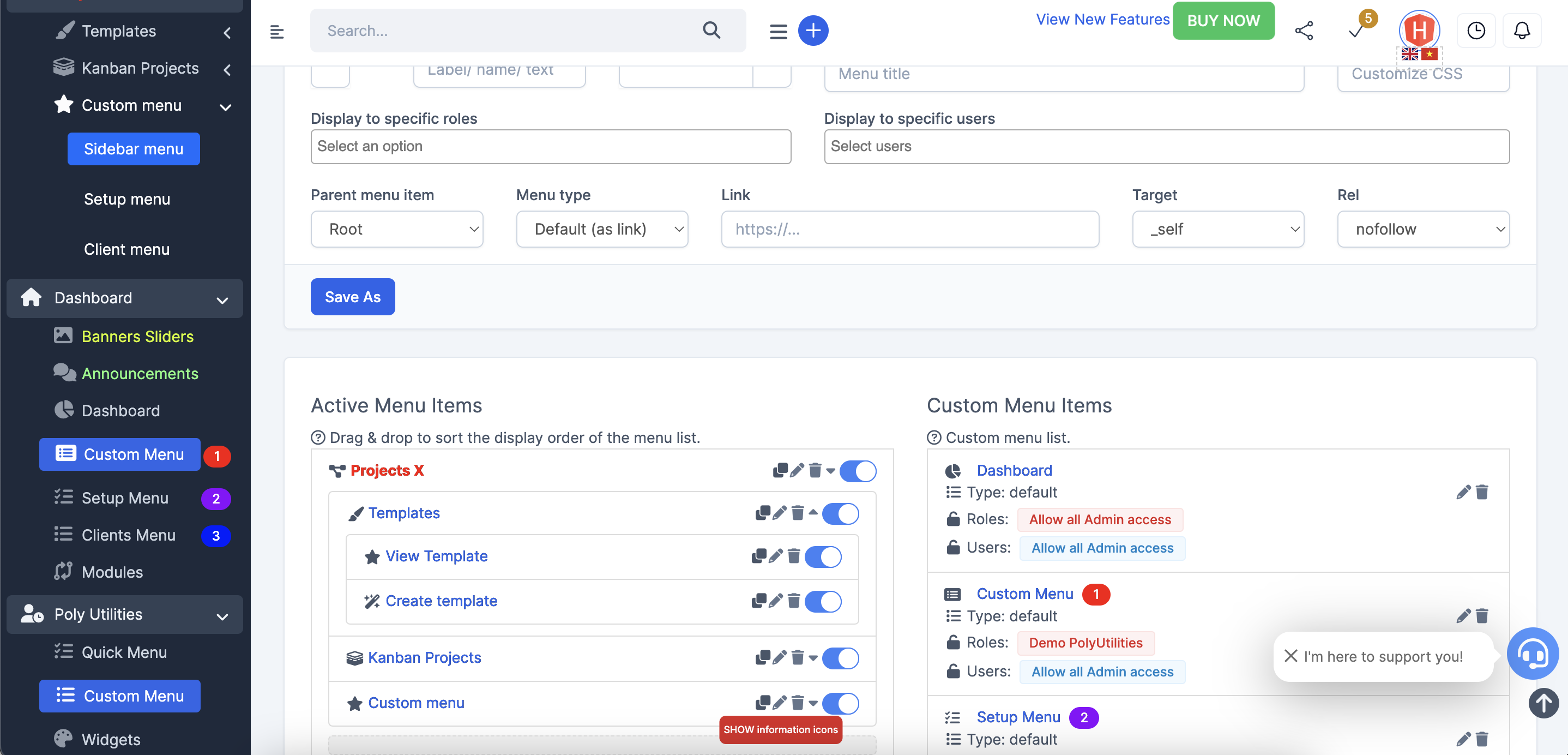
Task: Open the Target dropdown showing _self
Action: (x=1218, y=229)
